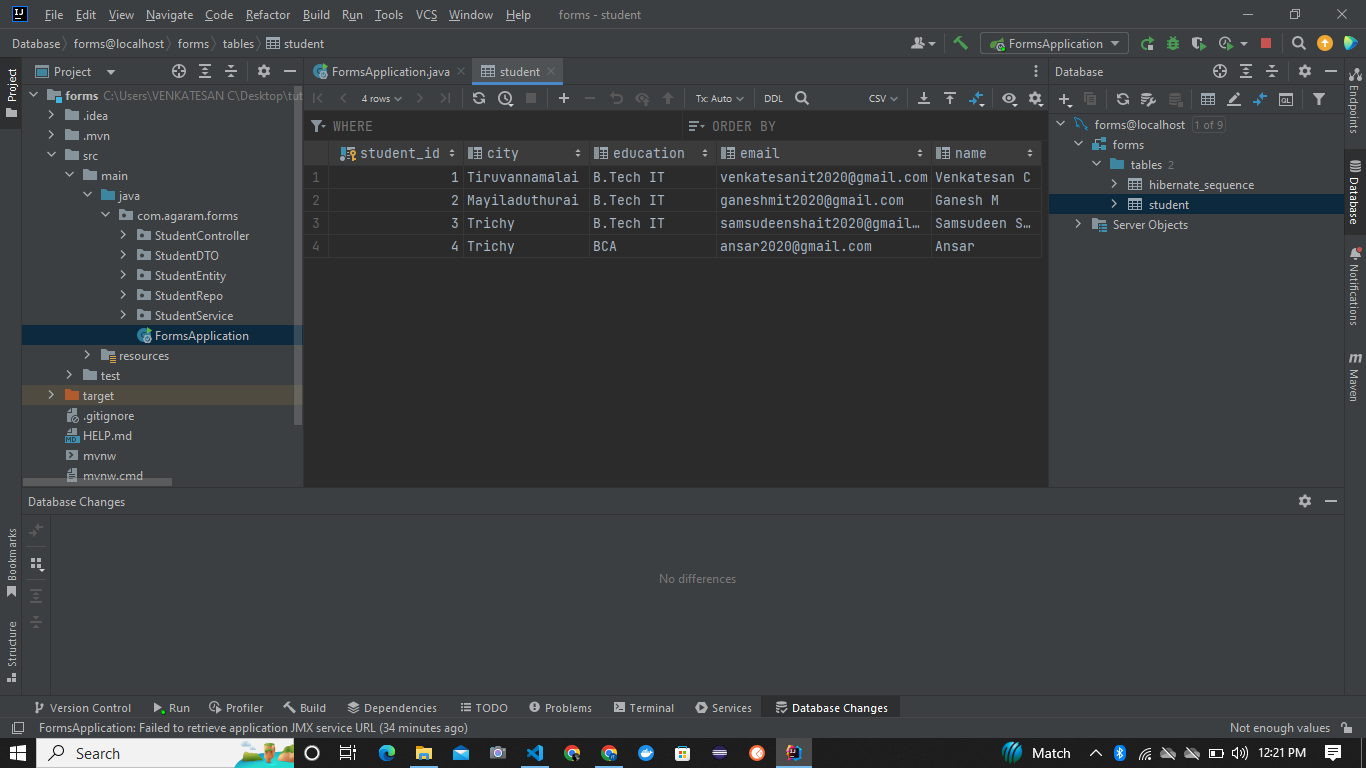Switch to FormsApplication.java editor tab

[x=389, y=71]
